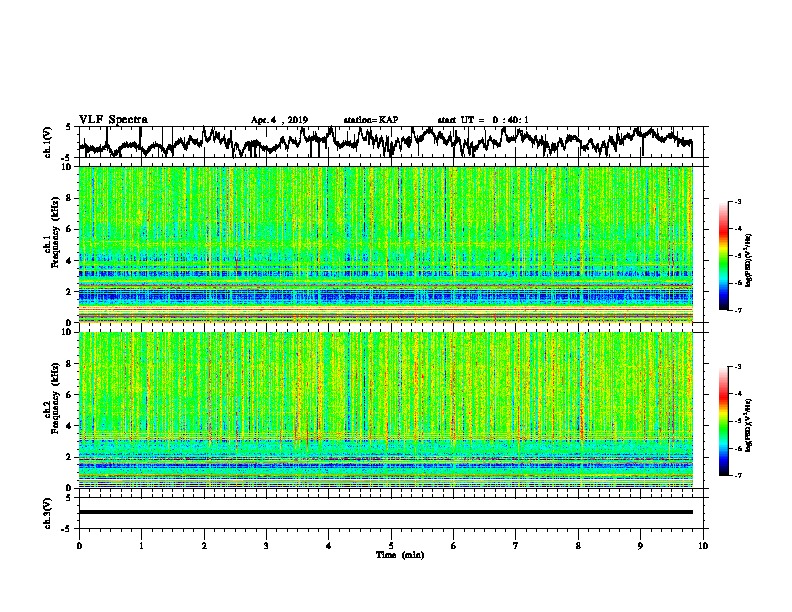Click the ch.1 colorbar log(PSD) label
This screenshot has height=612, width=792.
(749, 260)
